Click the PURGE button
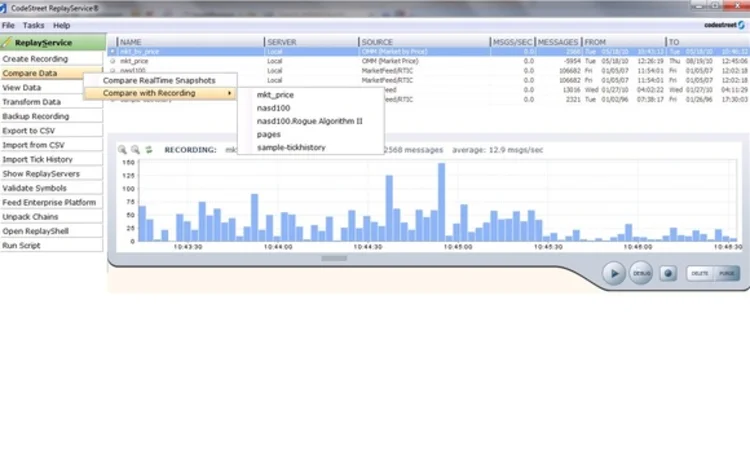The image size is (750, 463). tap(727, 273)
